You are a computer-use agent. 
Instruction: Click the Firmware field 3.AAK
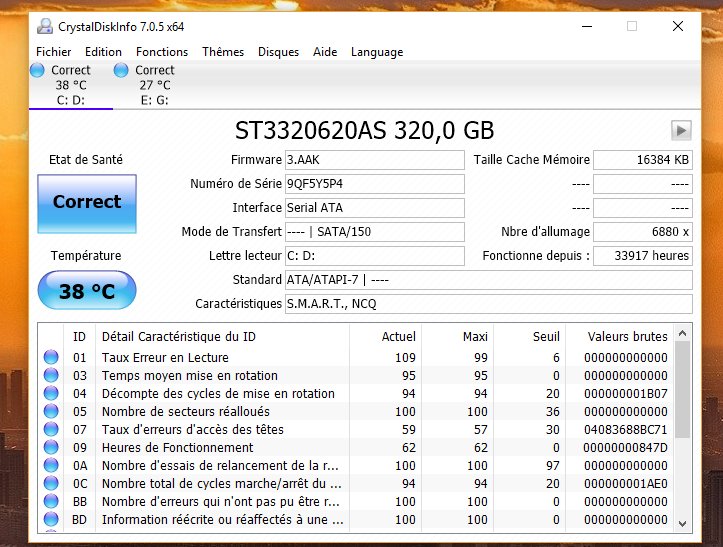(374, 160)
